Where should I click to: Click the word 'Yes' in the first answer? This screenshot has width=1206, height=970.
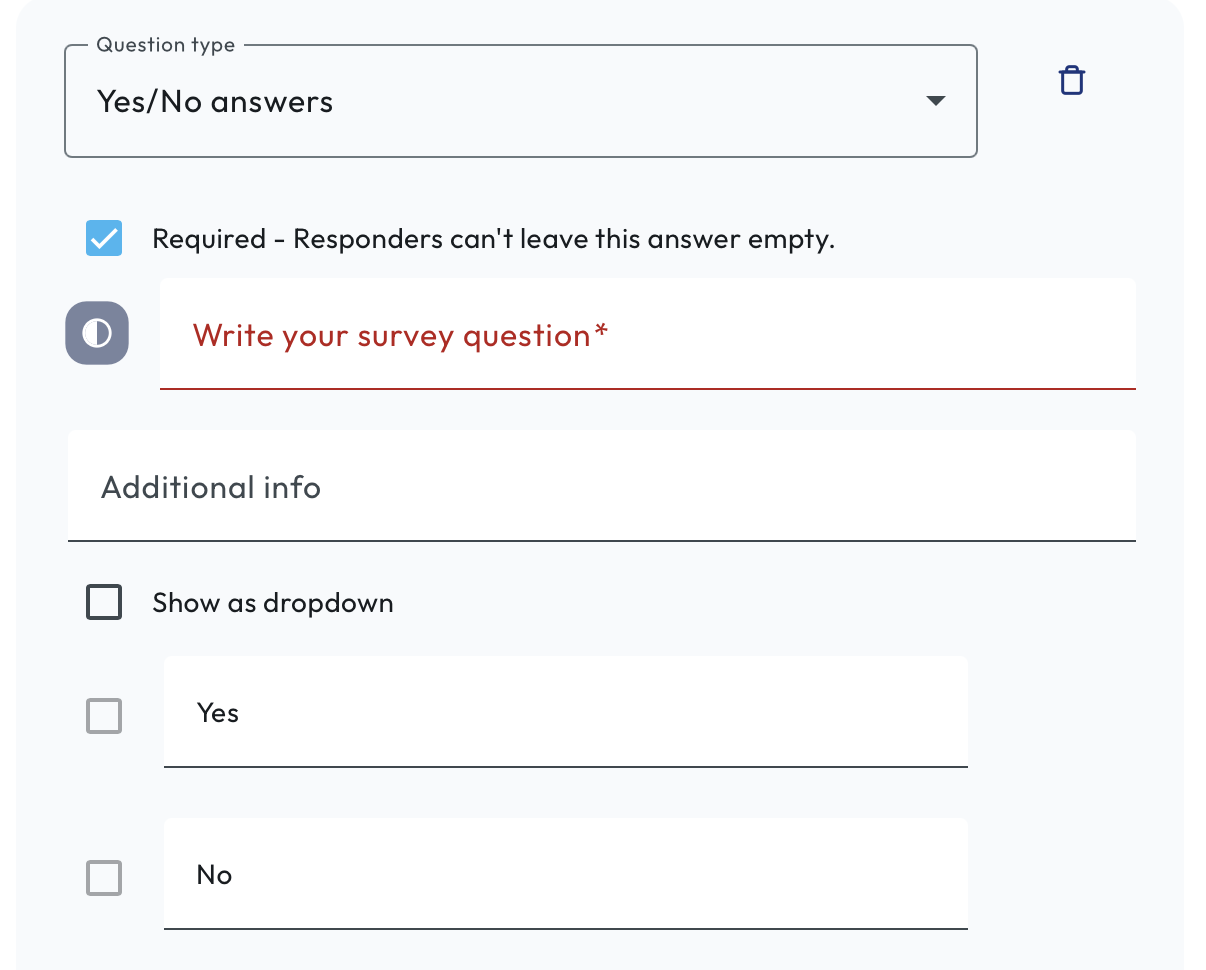[x=218, y=713]
